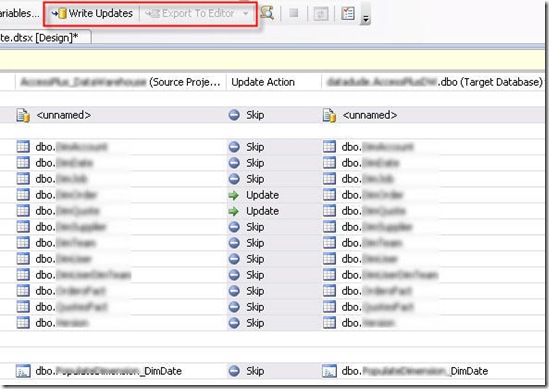Select the source _DimDate stored procedure
549x389 pixels.
coord(109,371)
